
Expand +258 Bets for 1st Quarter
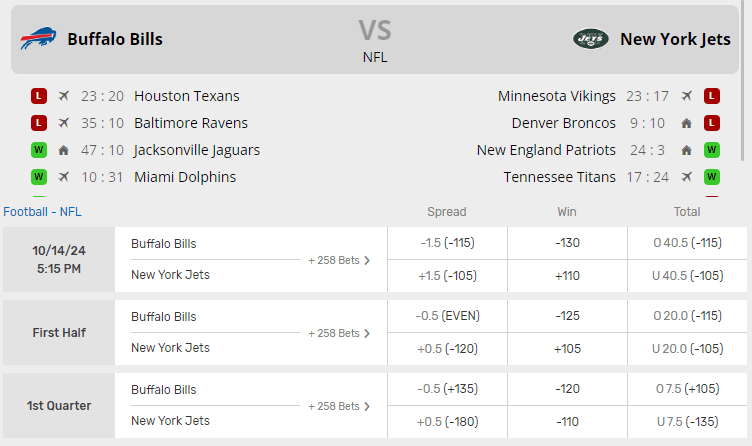point(339,406)
